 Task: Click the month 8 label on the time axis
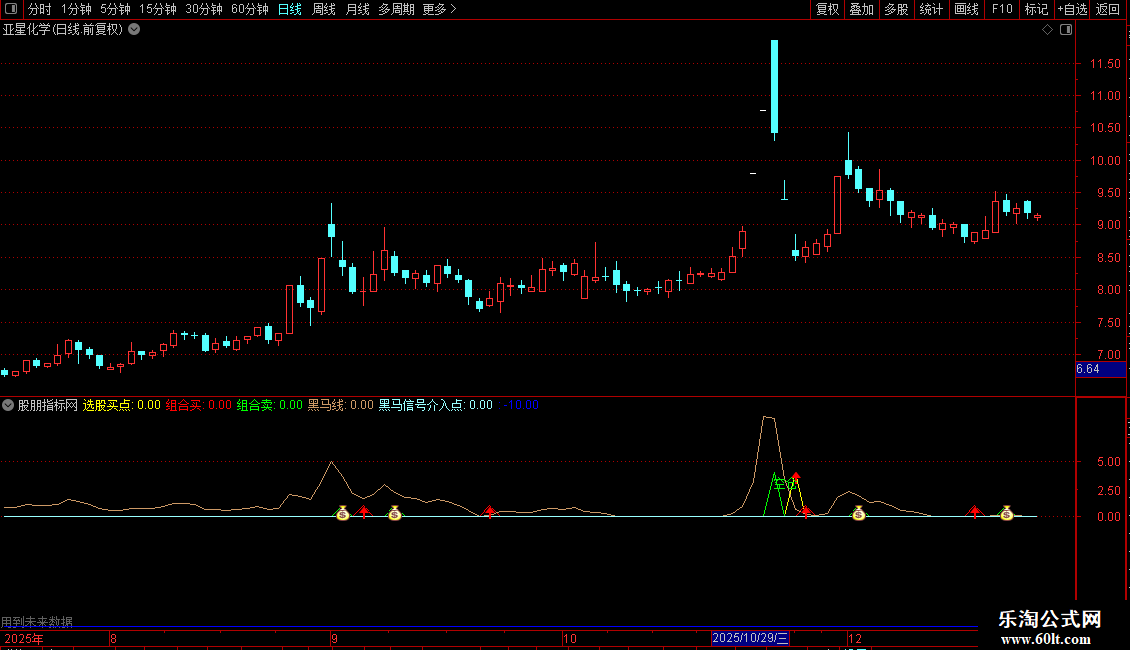113,638
